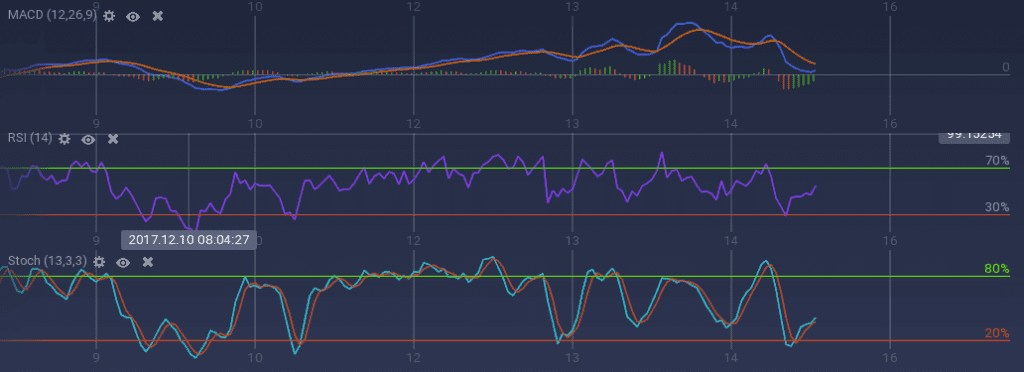Remove the RSI indicator
This screenshot has width=1024, height=372.
pos(112,139)
